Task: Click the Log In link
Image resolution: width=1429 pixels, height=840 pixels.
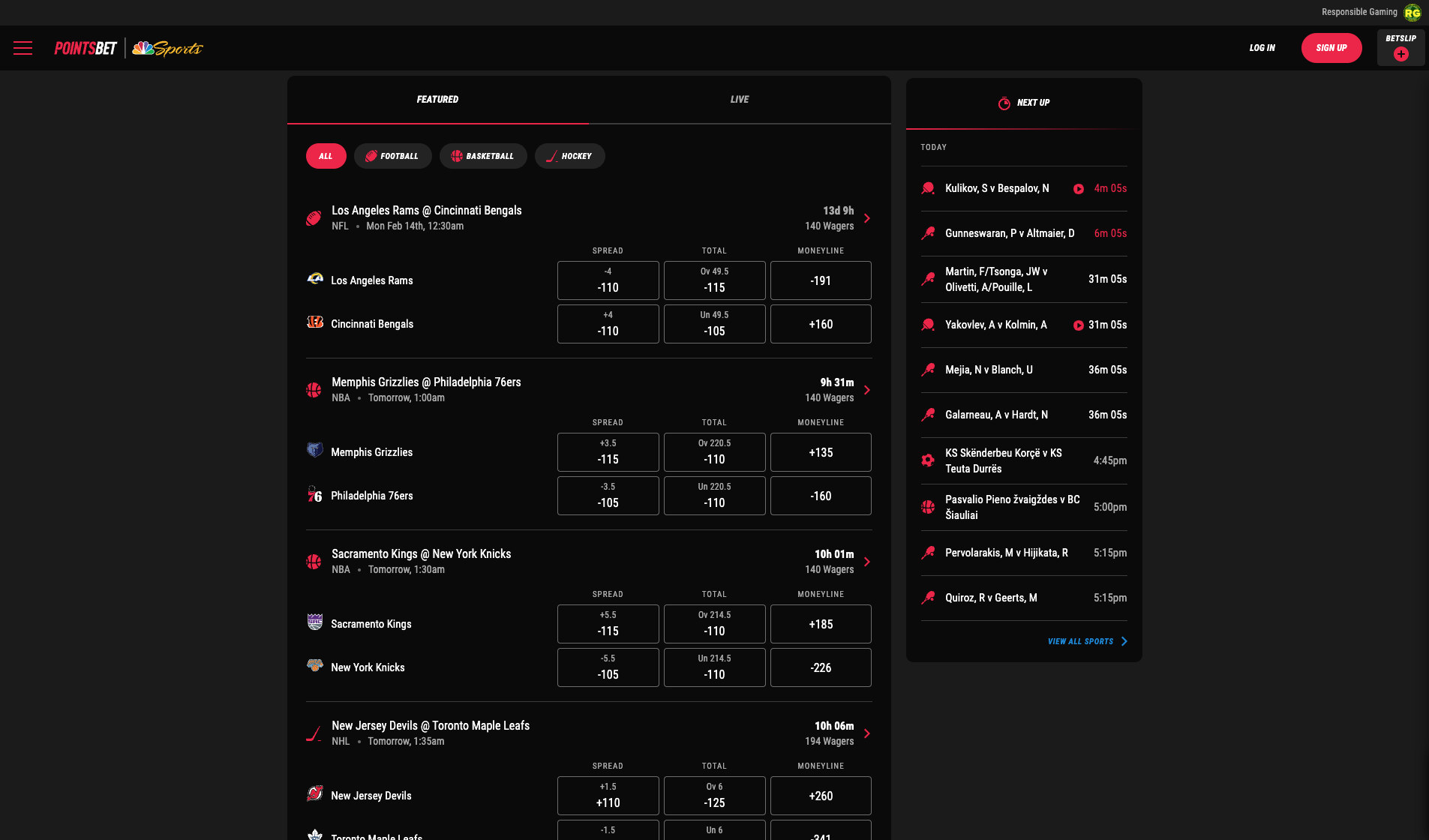Action: [1262, 48]
